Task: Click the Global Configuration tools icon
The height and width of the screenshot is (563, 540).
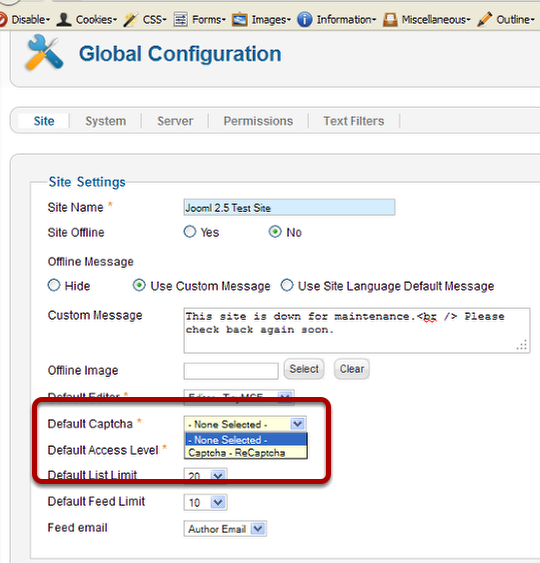Action: [x=44, y=53]
